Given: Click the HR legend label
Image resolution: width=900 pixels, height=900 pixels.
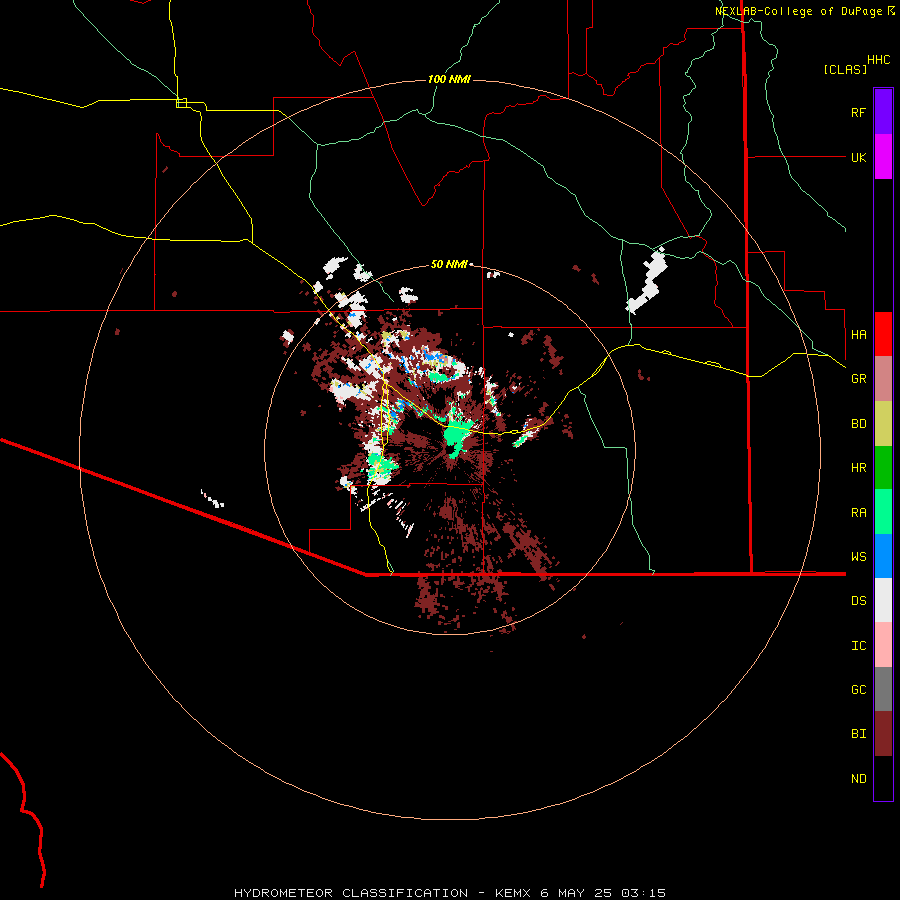Looking at the screenshot, I should pos(858,468).
